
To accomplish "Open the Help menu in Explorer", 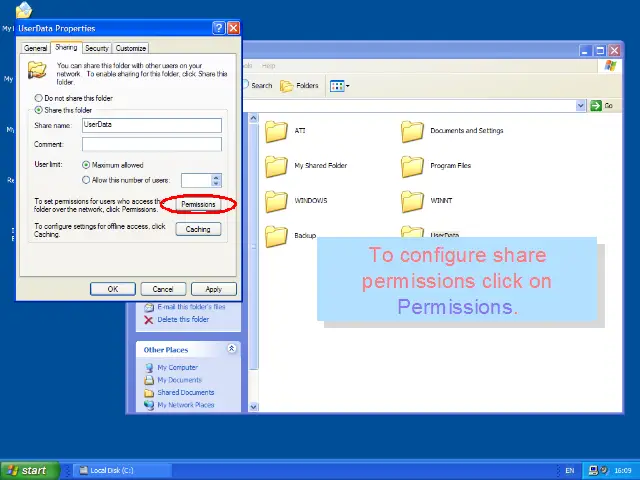I will (x=268, y=66).
